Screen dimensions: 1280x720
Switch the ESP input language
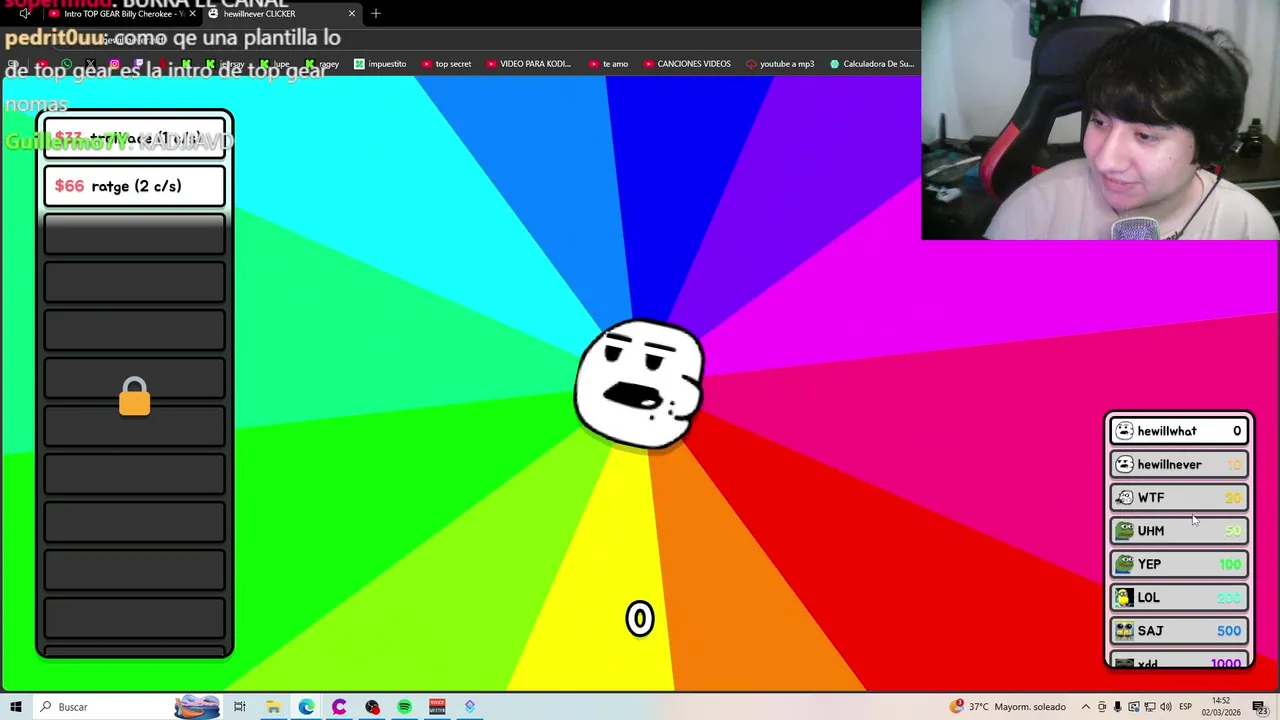pyautogui.click(x=1186, y=707)
